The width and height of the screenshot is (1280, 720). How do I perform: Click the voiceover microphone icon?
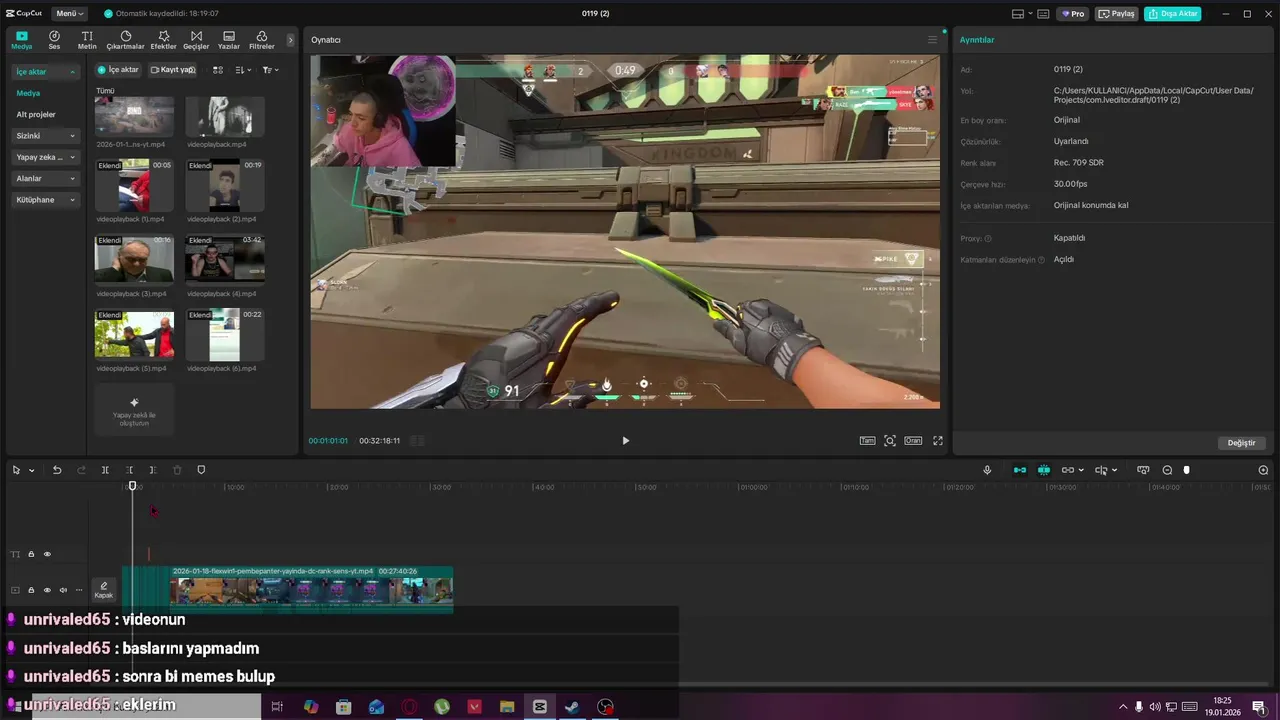(x=987, y=470)
